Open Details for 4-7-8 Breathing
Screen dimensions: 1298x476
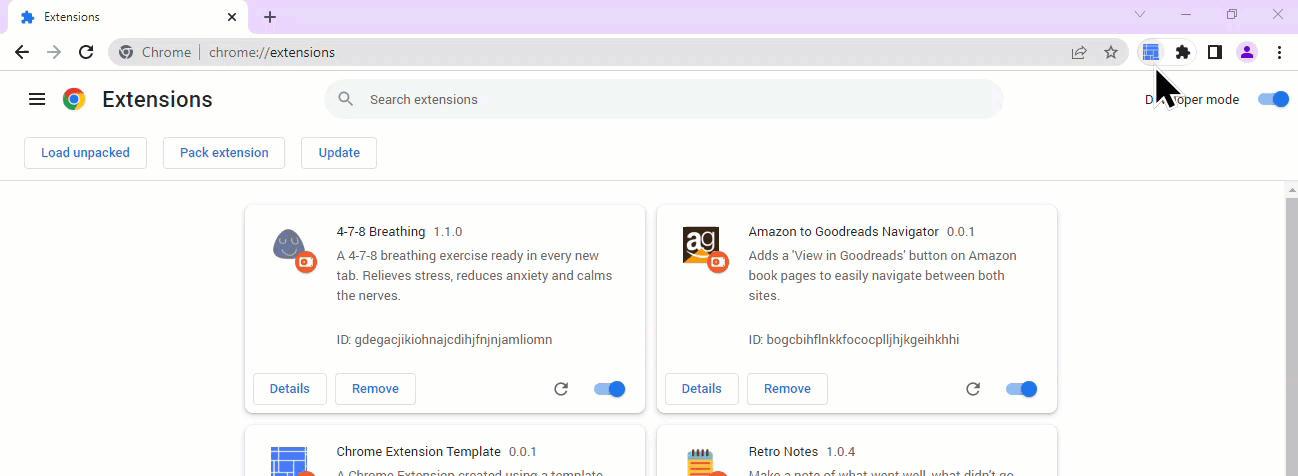click(290, 389)
